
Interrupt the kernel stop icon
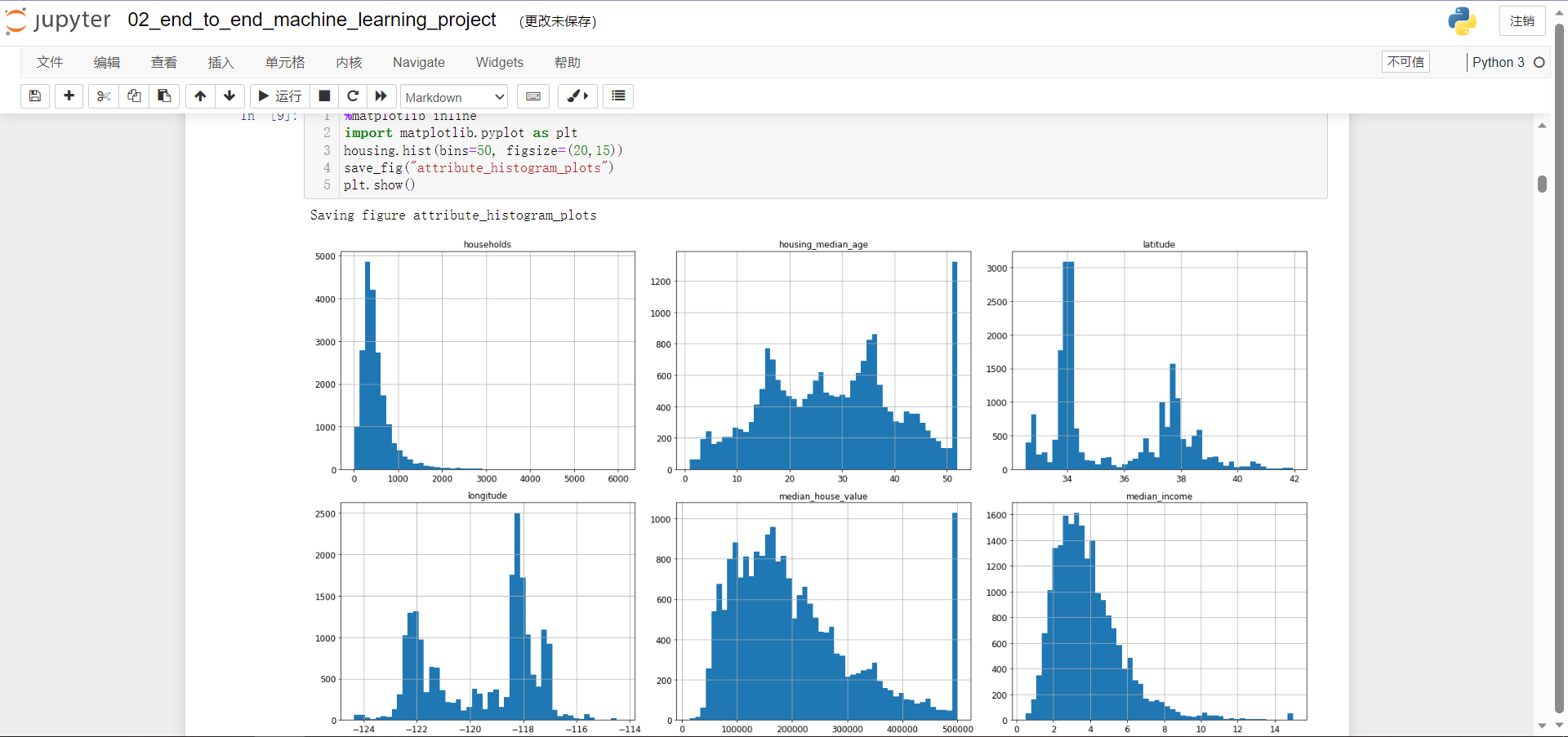(x=324, y=96)
